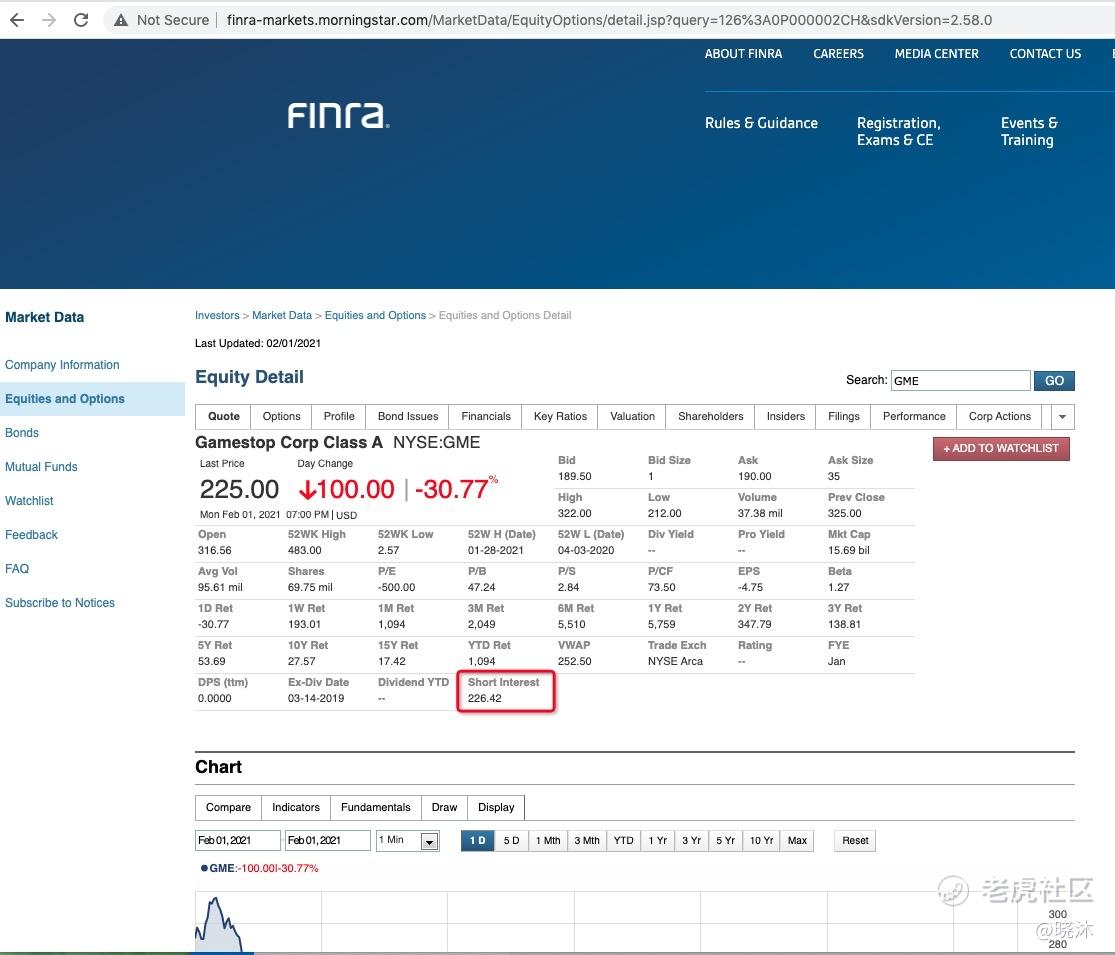Click Equities and Options breadcrumb link

pos(375,315)
